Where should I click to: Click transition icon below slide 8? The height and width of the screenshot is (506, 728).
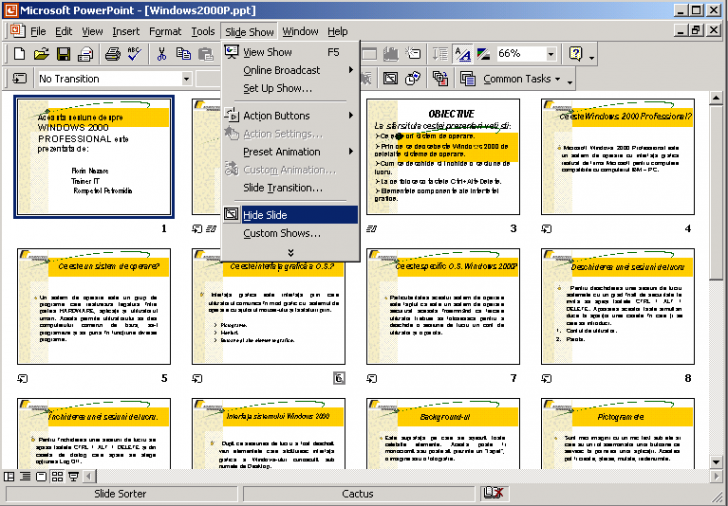click(546, 379)
